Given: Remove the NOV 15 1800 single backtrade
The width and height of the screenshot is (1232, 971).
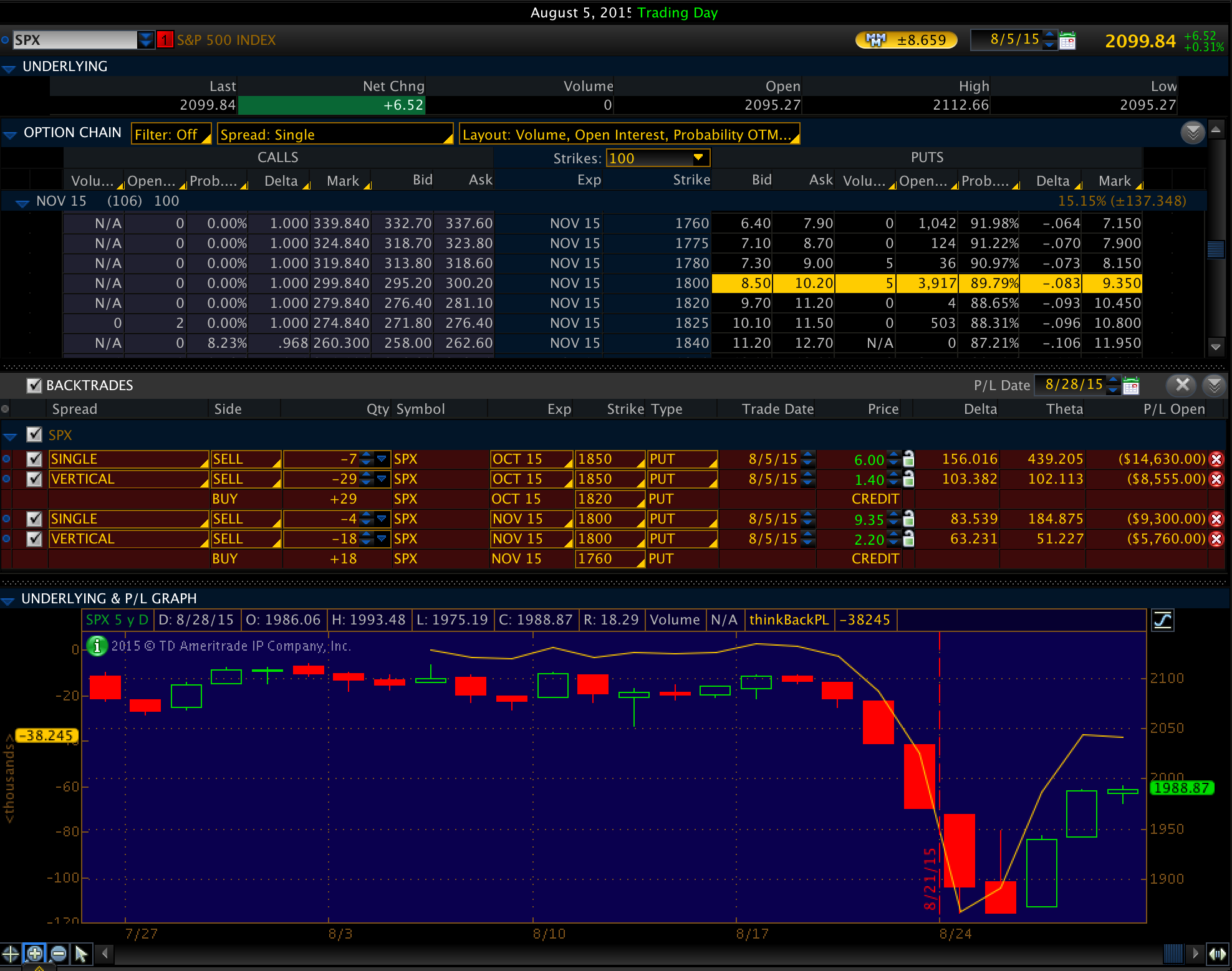Looking at the screenshot, I should pyautogui.click(x=1216, y=519).
